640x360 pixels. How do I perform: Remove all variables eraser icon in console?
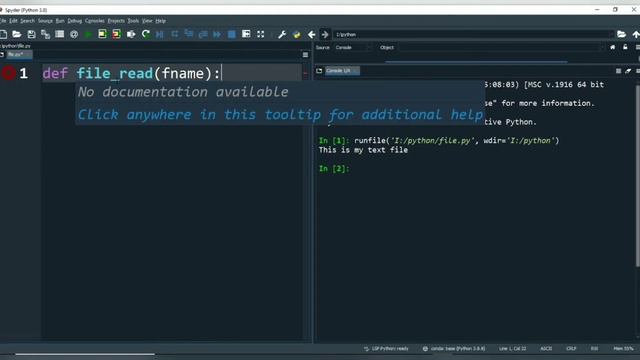628,71
